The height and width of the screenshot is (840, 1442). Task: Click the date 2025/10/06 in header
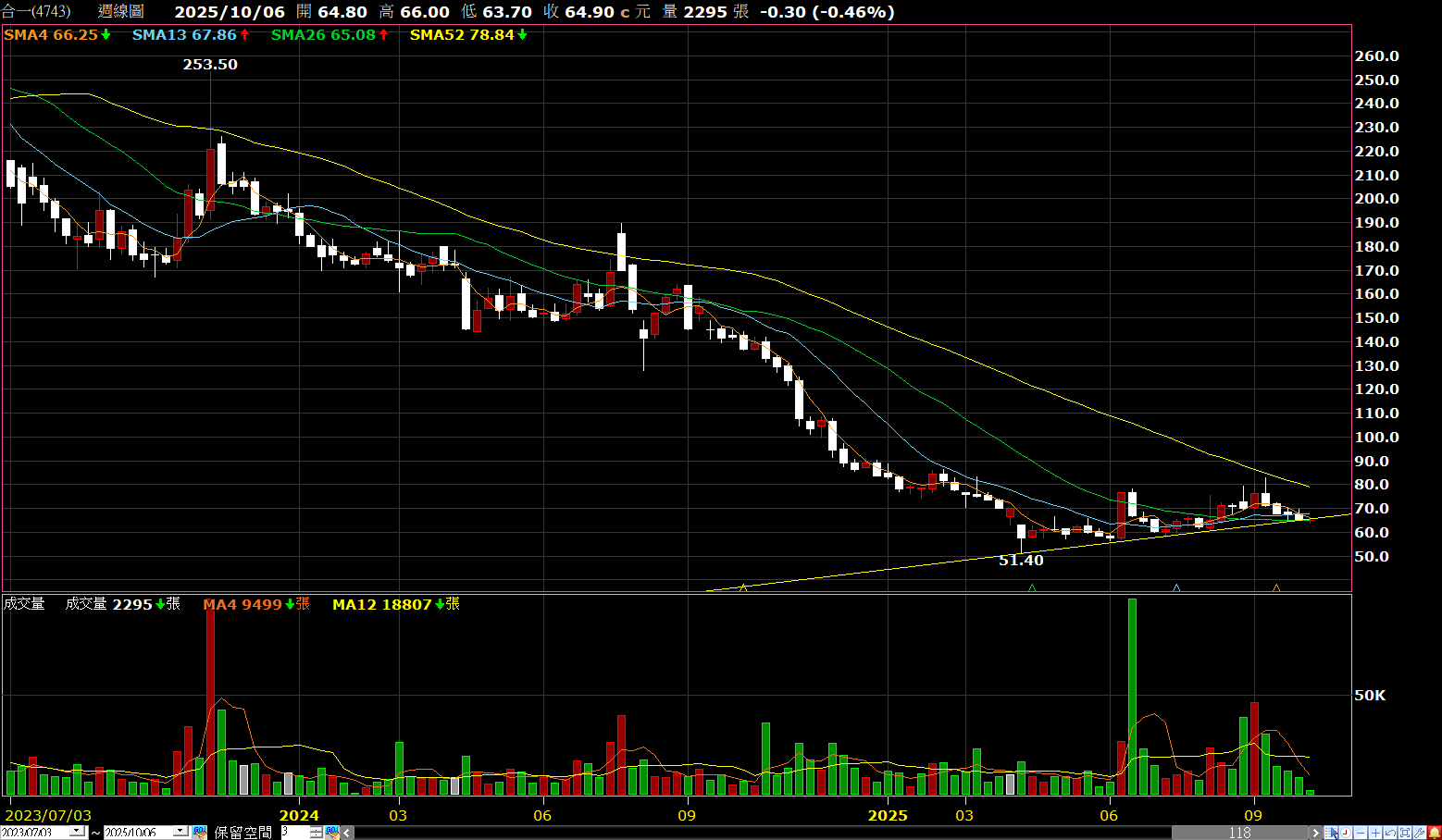coord(230,12)
